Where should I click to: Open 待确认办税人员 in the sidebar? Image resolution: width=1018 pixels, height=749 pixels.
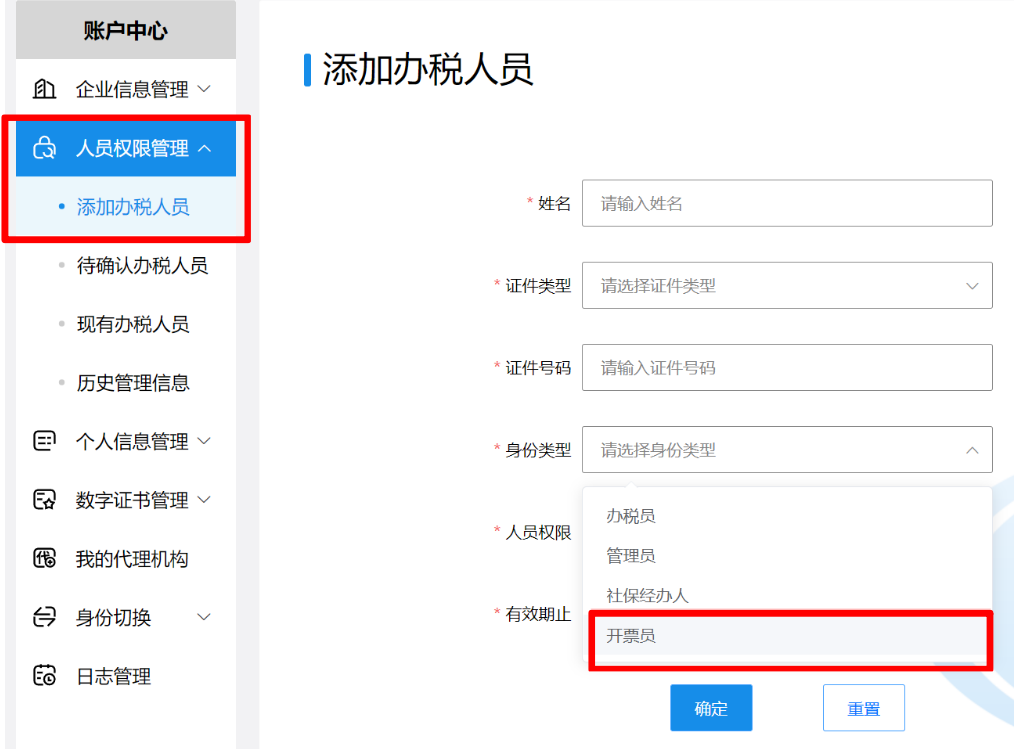[x=142, y=265]
